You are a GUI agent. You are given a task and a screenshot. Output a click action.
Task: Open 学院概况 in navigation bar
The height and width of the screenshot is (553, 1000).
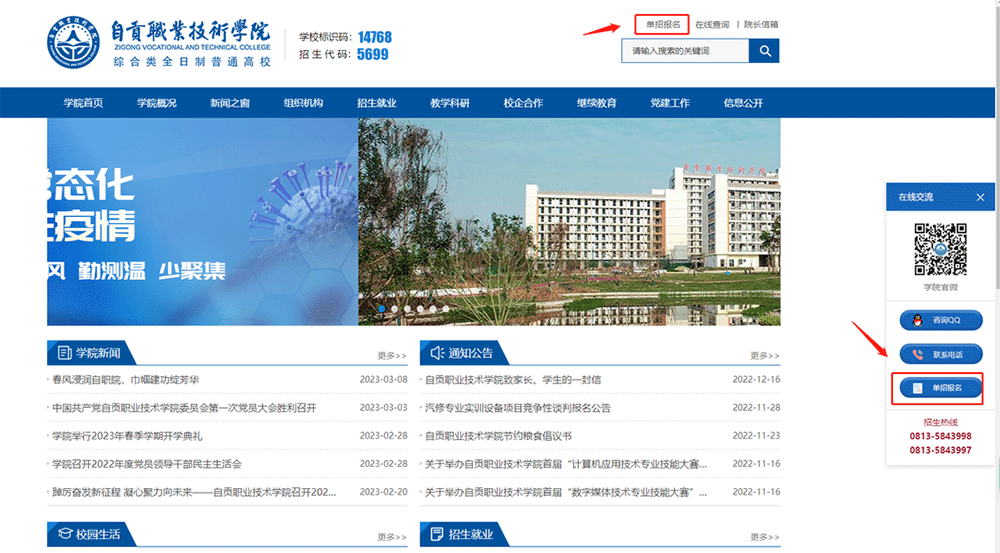click(156, 103)
